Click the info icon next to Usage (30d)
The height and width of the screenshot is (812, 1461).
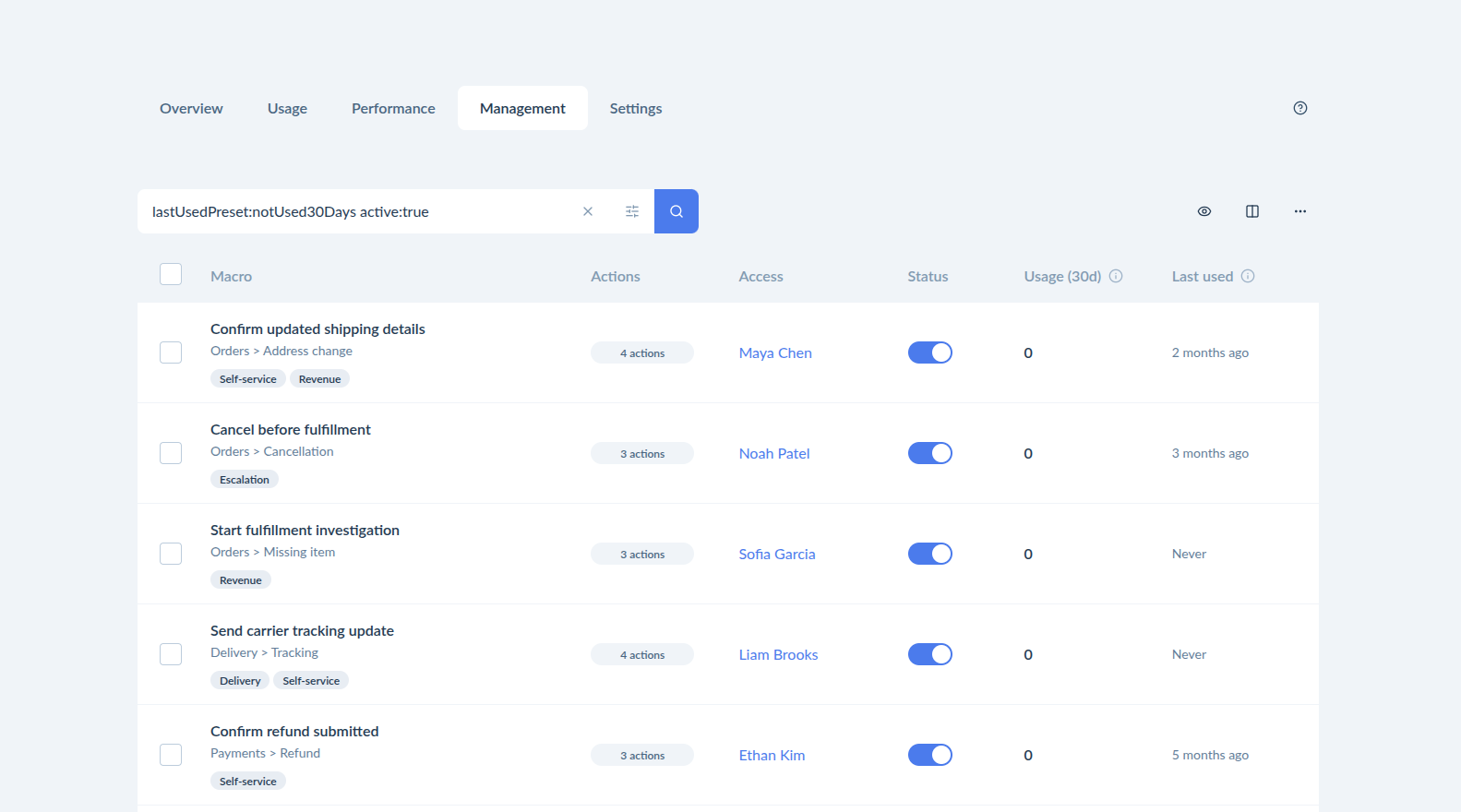click(1116, 276)
